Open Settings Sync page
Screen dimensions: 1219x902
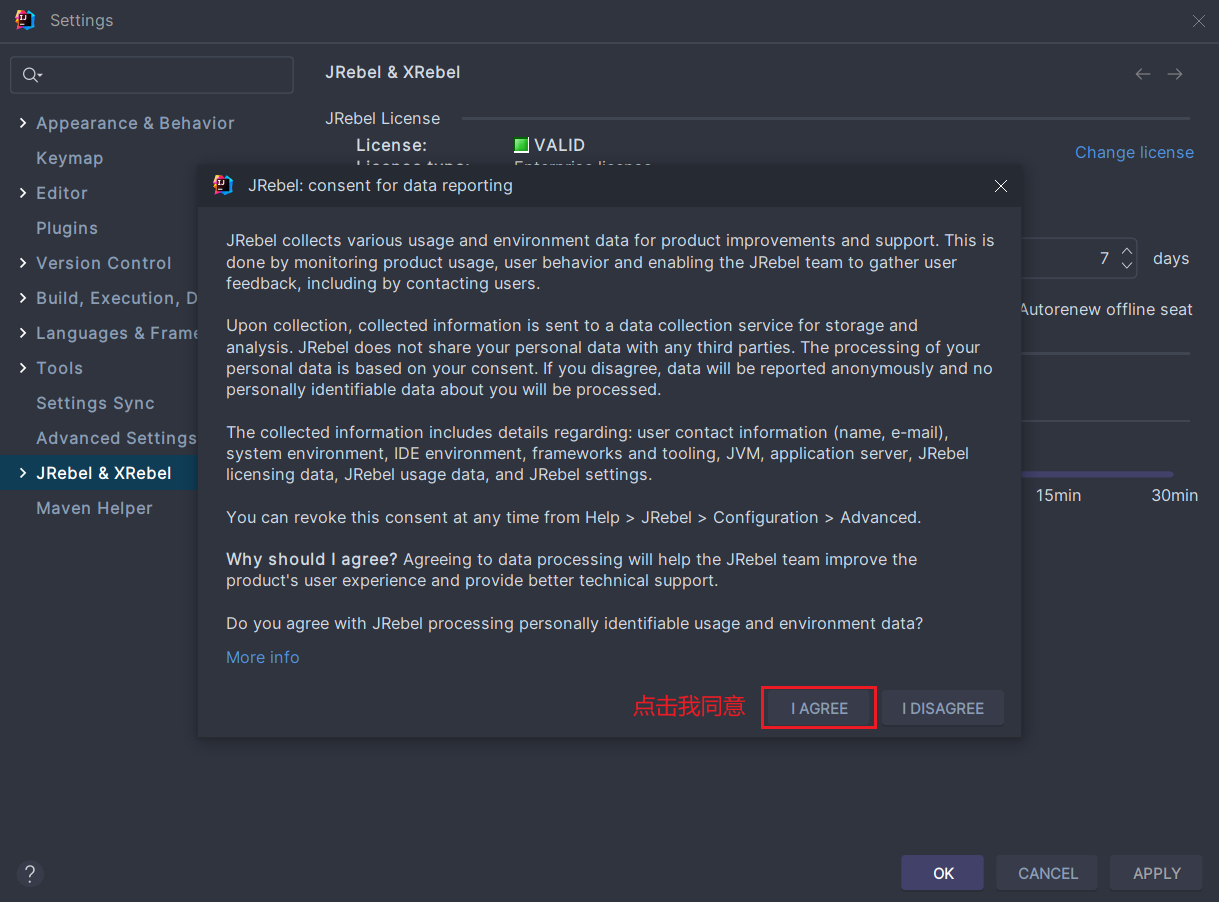click(95, 403)
